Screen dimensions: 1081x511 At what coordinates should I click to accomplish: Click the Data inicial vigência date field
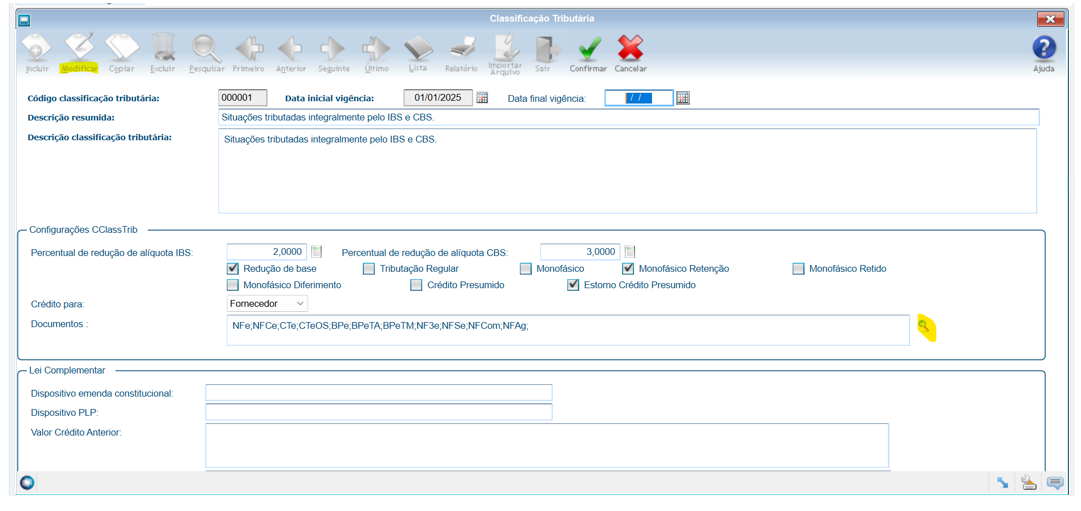pos(438,98)
